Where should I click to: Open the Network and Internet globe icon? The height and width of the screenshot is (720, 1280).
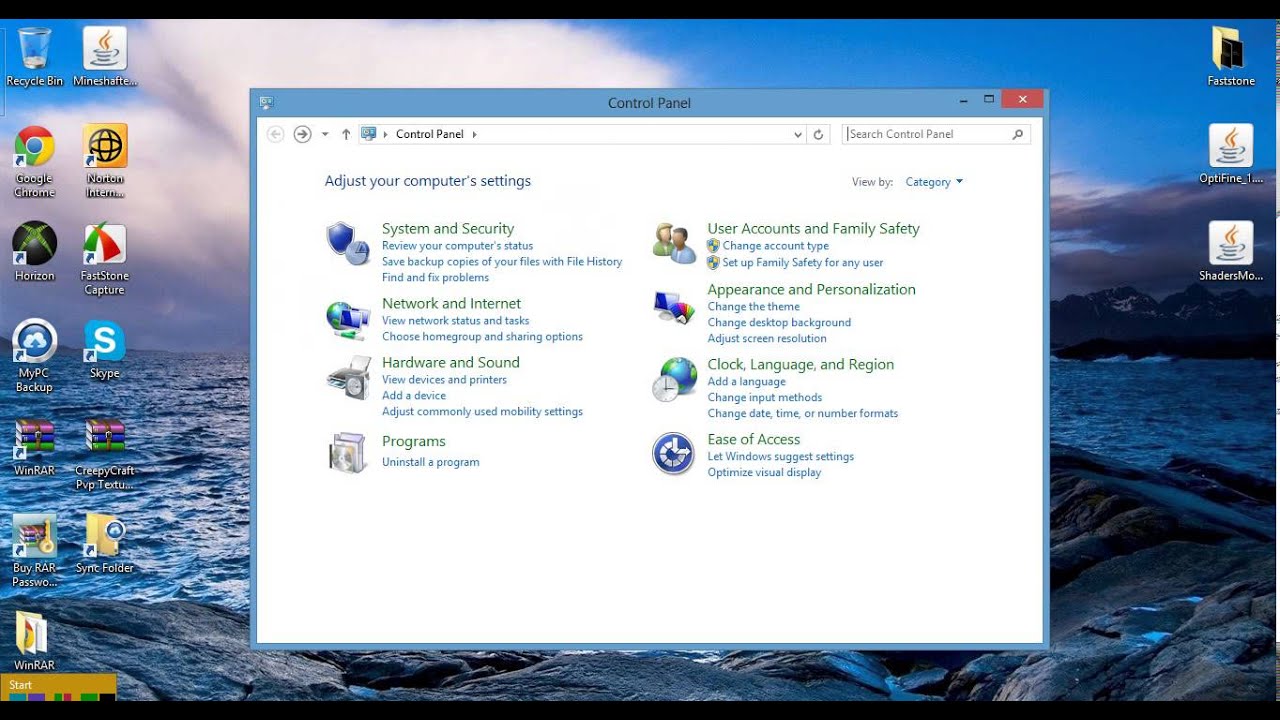348,320
